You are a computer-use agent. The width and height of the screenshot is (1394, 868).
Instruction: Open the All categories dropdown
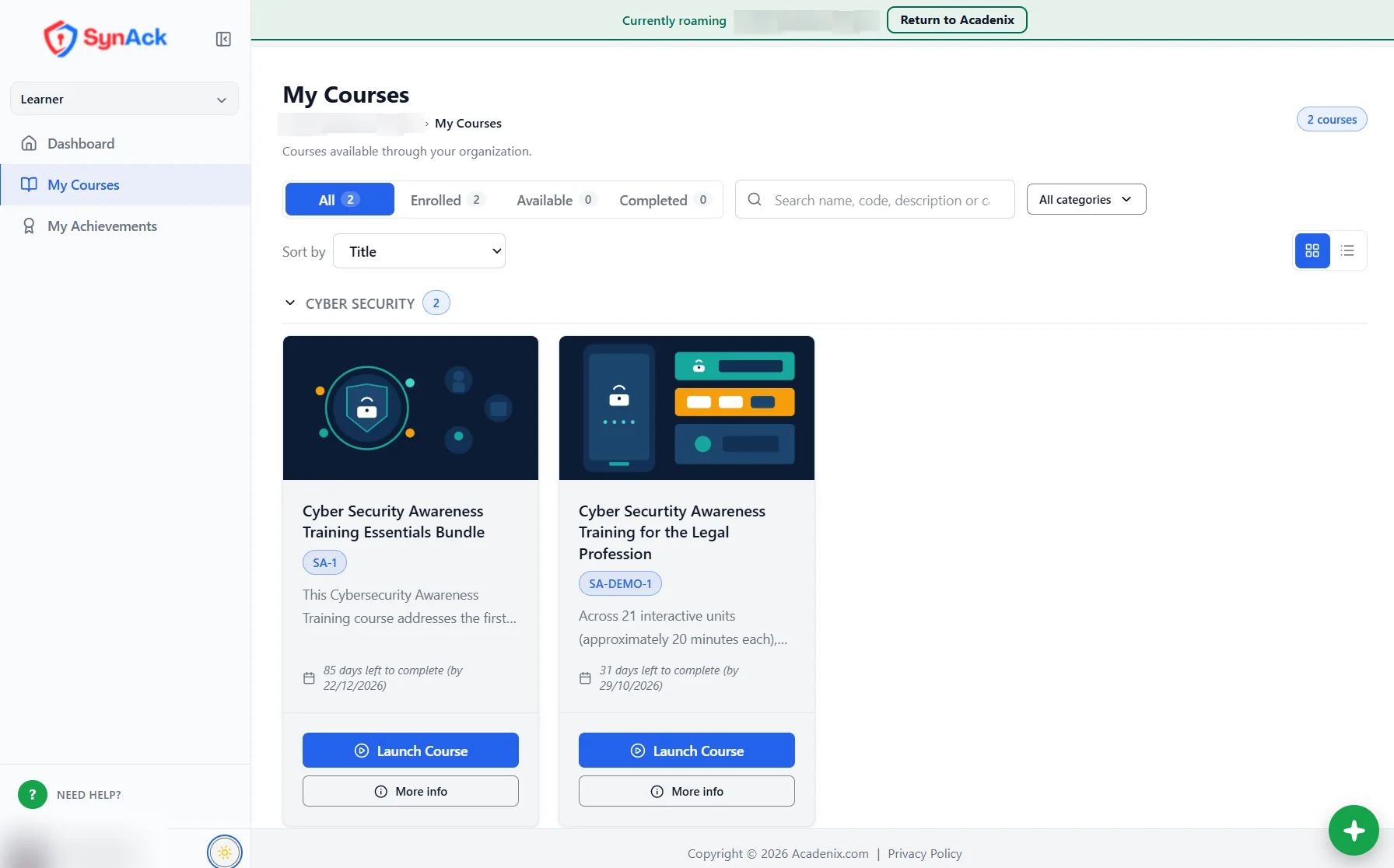(x=1086, y=199)
